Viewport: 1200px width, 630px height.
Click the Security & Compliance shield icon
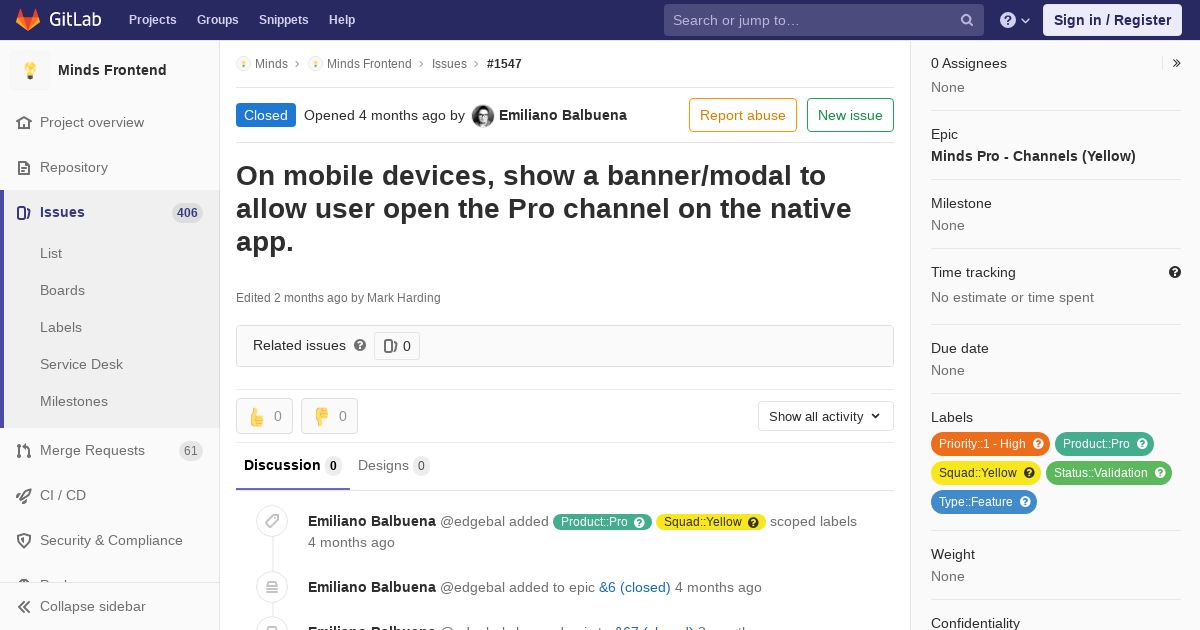24,541
